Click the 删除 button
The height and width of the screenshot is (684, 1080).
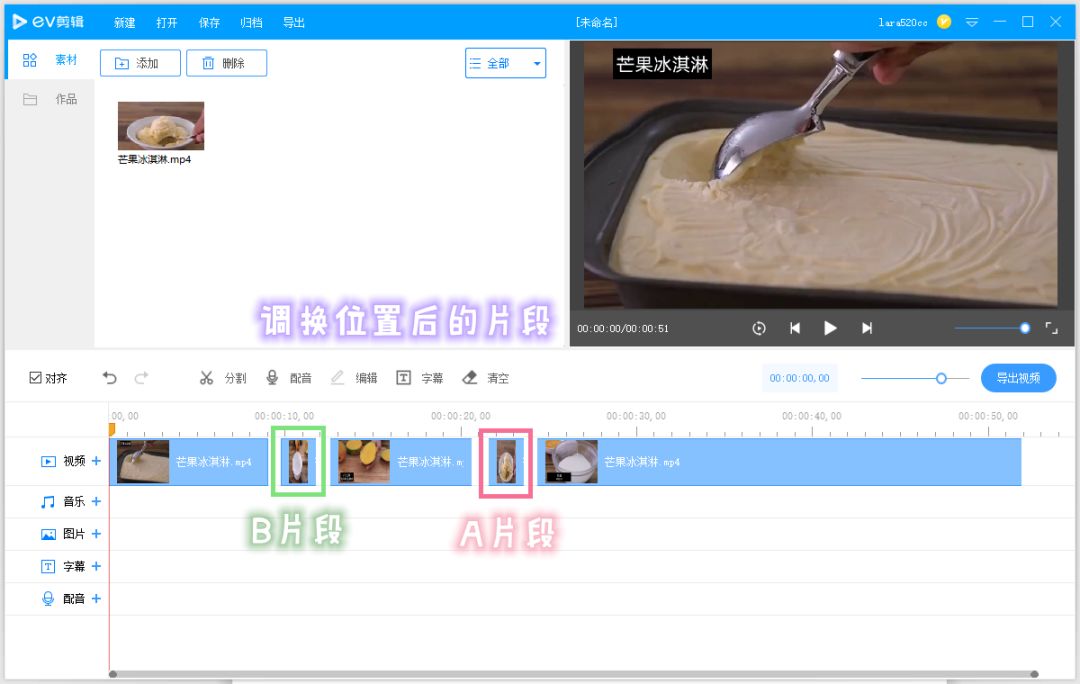[227, 63]
